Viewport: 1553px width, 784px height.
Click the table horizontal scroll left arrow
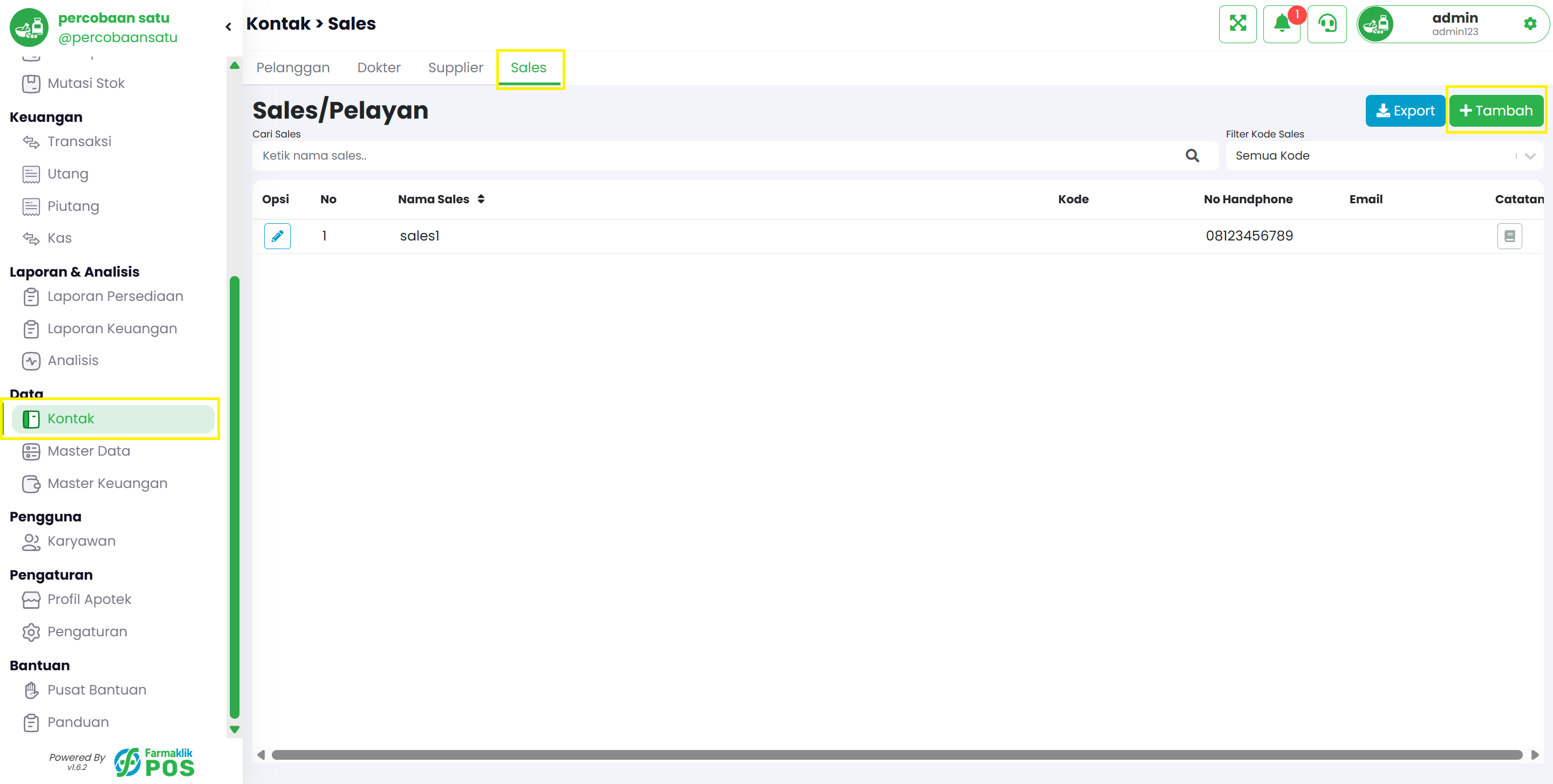click(x=261, y=755)
